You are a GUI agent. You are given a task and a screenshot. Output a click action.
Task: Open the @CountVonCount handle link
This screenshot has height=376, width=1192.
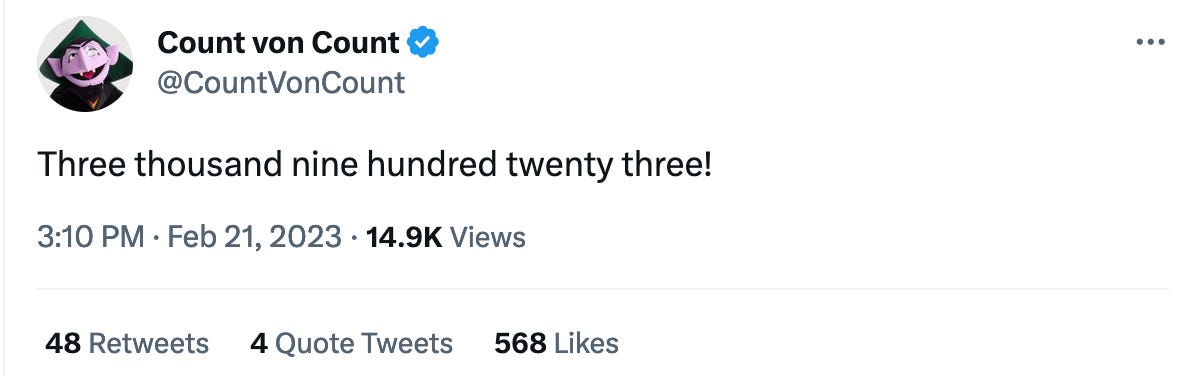tap(281, 82)
